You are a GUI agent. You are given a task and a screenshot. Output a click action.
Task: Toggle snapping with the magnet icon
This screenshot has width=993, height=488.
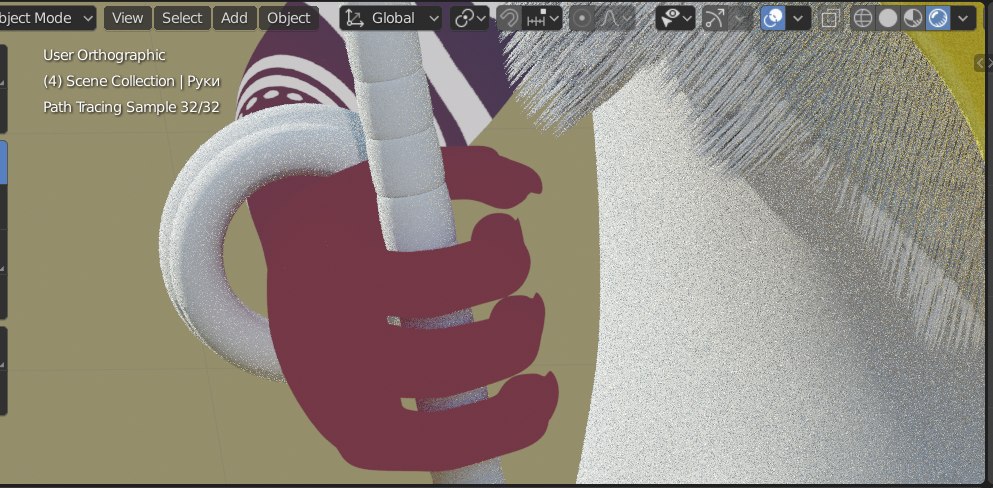pos(509,18)
